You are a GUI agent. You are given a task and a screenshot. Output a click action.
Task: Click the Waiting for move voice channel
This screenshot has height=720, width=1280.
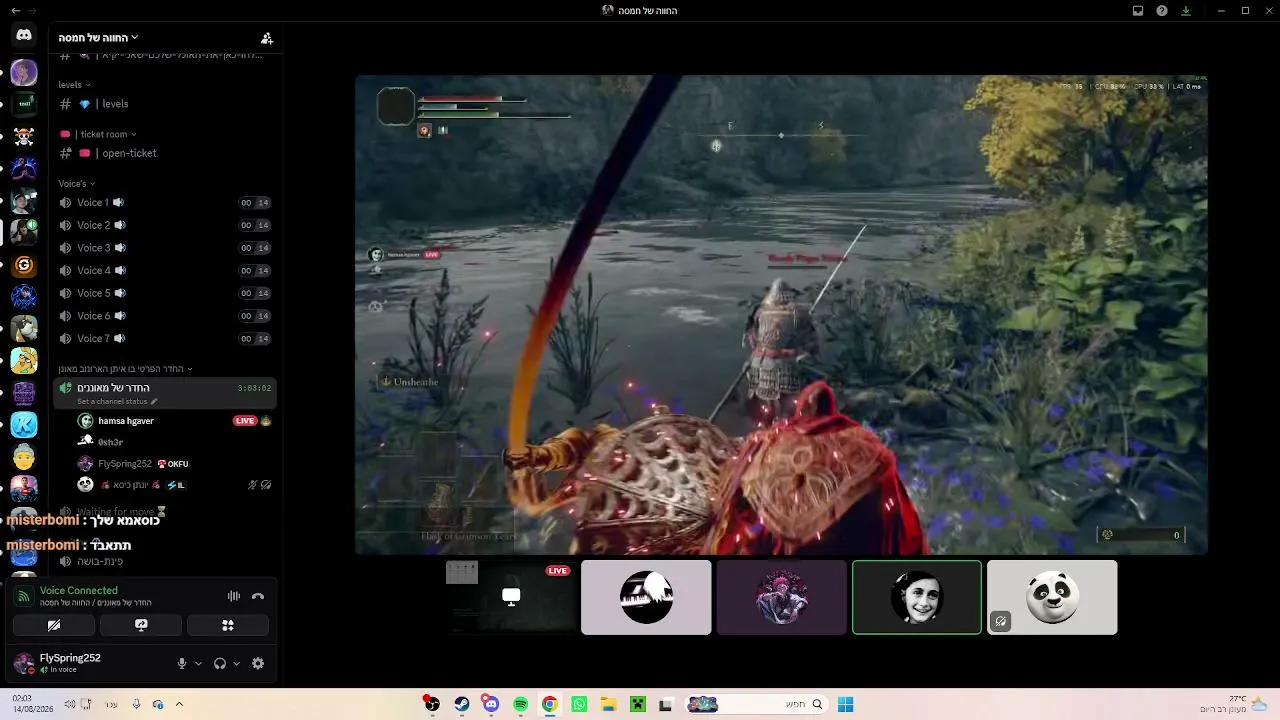(x=165, y=512)
